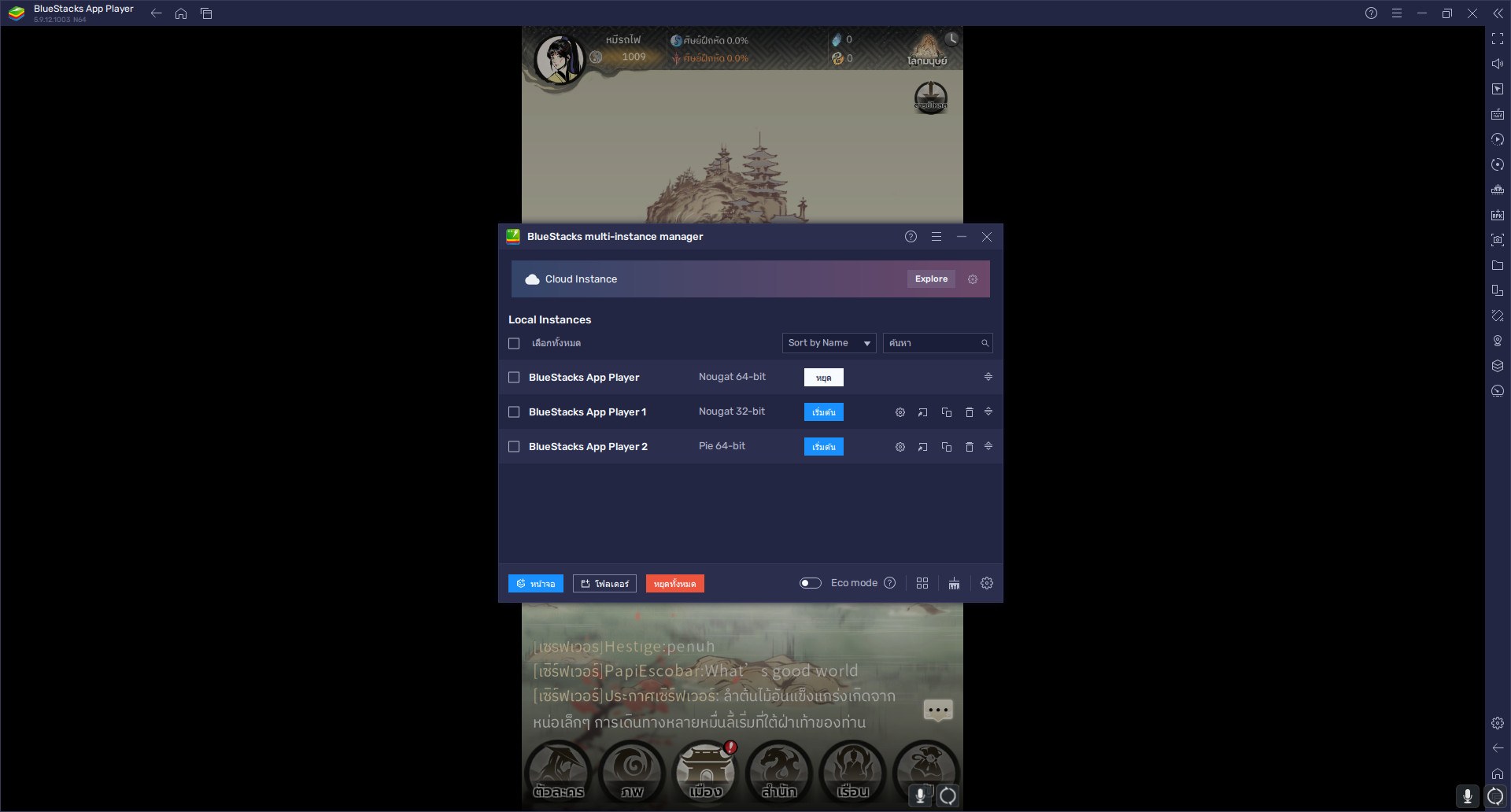Clone the App Player 2 instance
This screenshot has height=812, width=1511.
tap(947, 447)
